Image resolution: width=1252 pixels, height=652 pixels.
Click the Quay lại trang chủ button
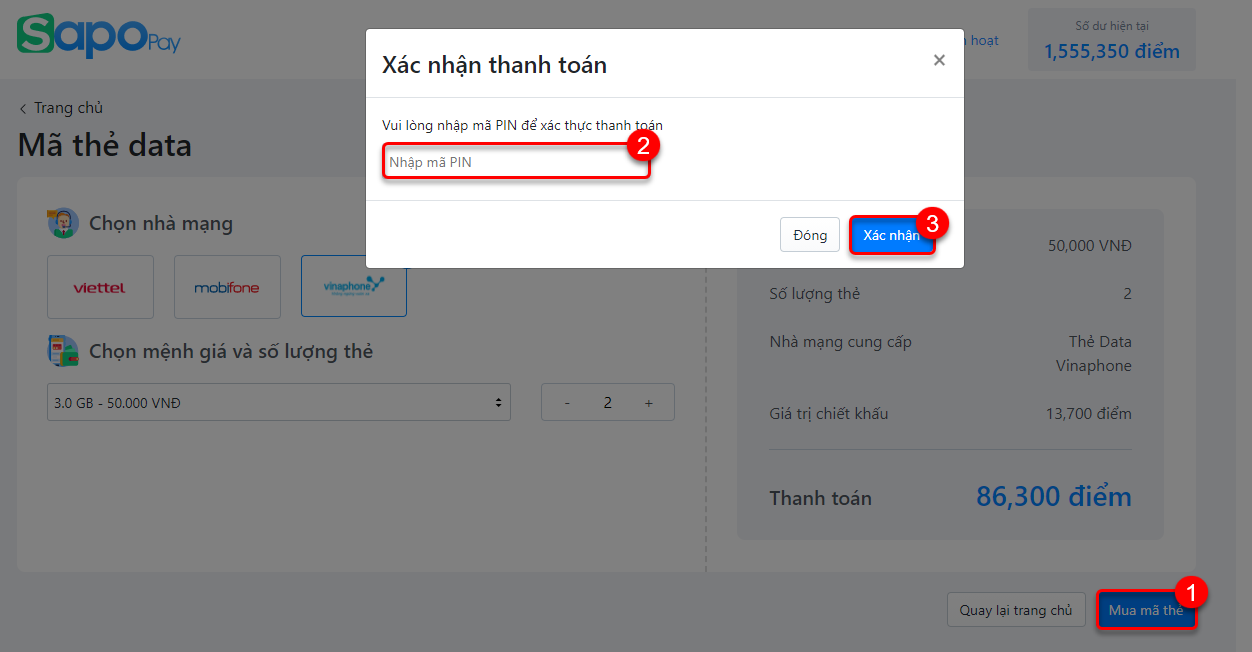pos(1016,610)
